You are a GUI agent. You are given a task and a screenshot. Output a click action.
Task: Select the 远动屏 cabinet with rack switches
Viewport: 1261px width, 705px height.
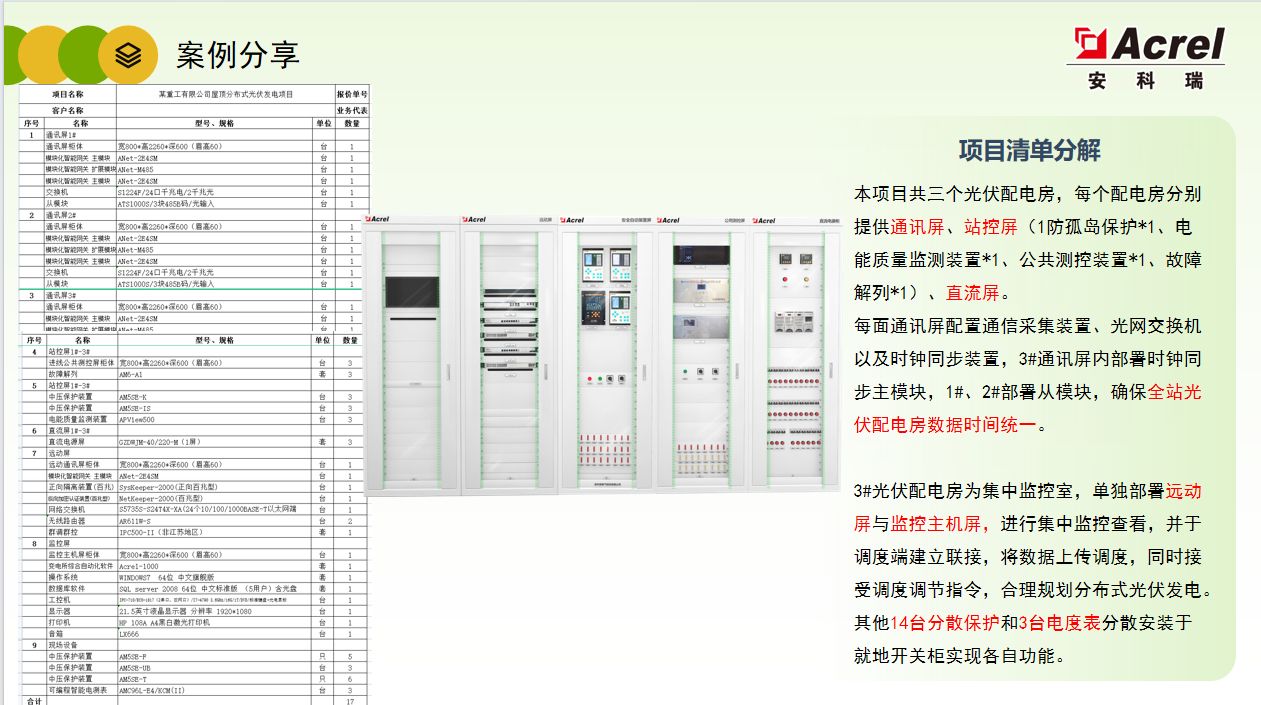tap(508, 355)
